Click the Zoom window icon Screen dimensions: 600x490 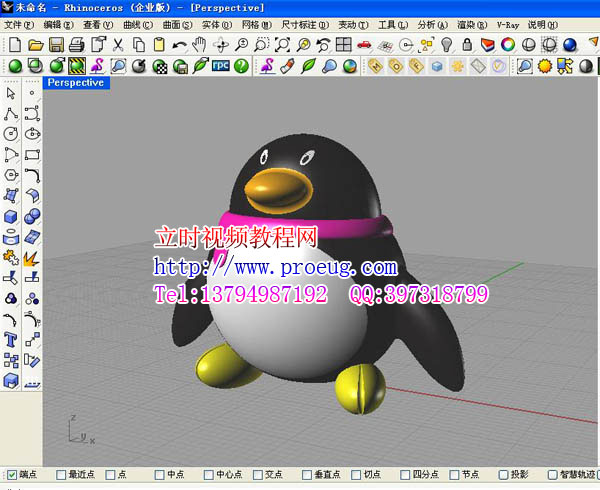(x=262, y=45)
